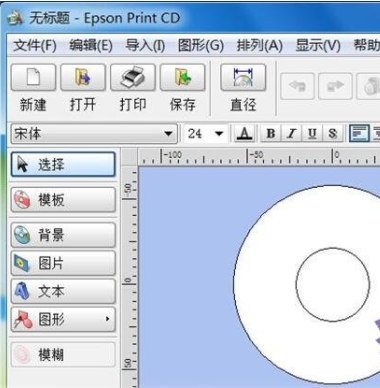Click the Open (打开) folder icon
Image resolution: width=380 pixels, height=388 pixels.
click(x=83, y=77)
